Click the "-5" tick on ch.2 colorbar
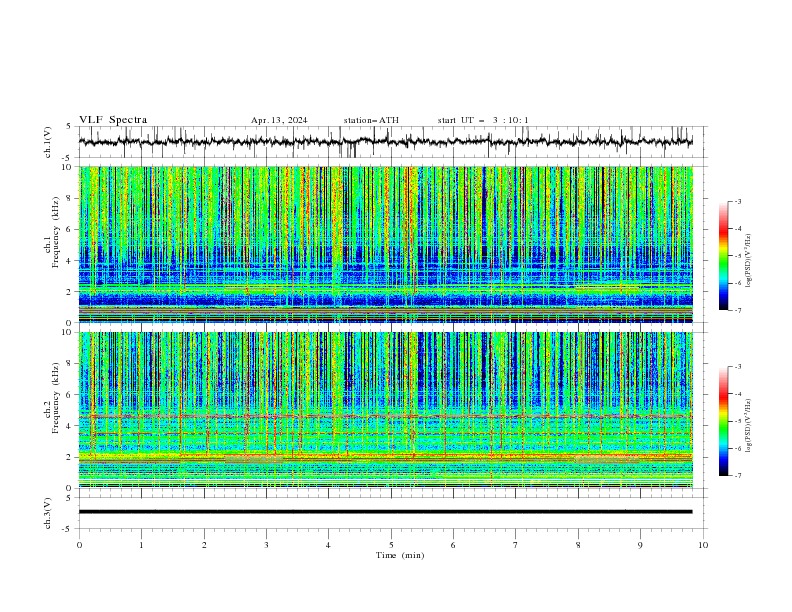This screenshot has width=792, height=612. 738,421
